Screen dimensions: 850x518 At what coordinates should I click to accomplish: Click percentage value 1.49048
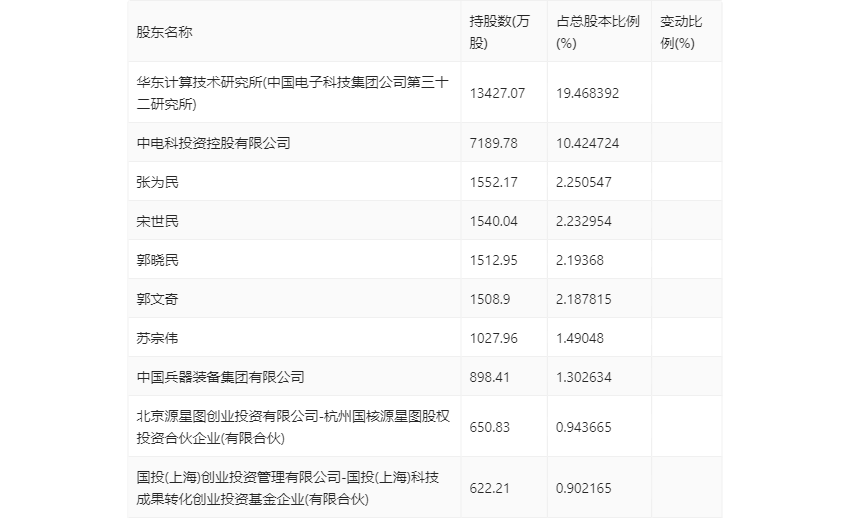[x=580, y=338]
